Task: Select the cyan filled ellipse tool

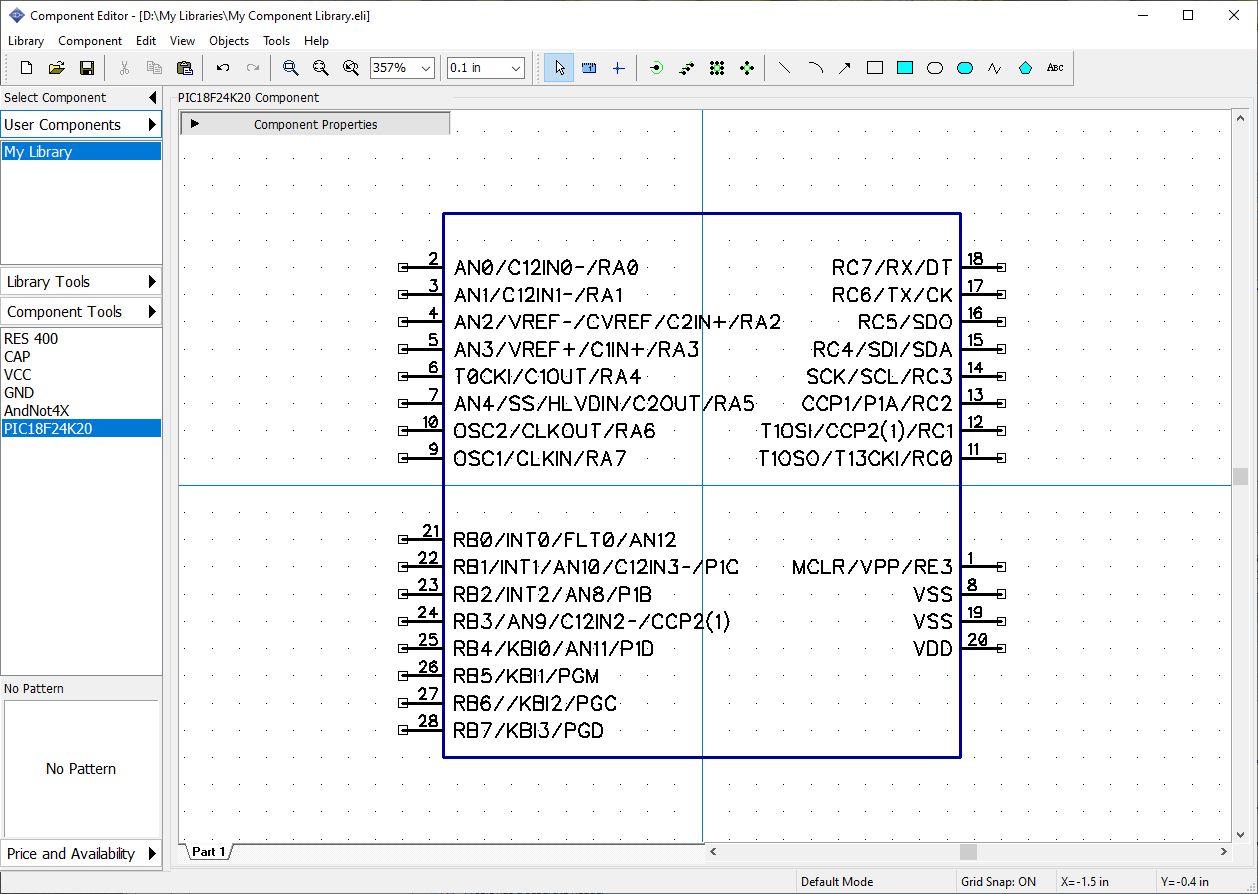Action: coord(965,68)
